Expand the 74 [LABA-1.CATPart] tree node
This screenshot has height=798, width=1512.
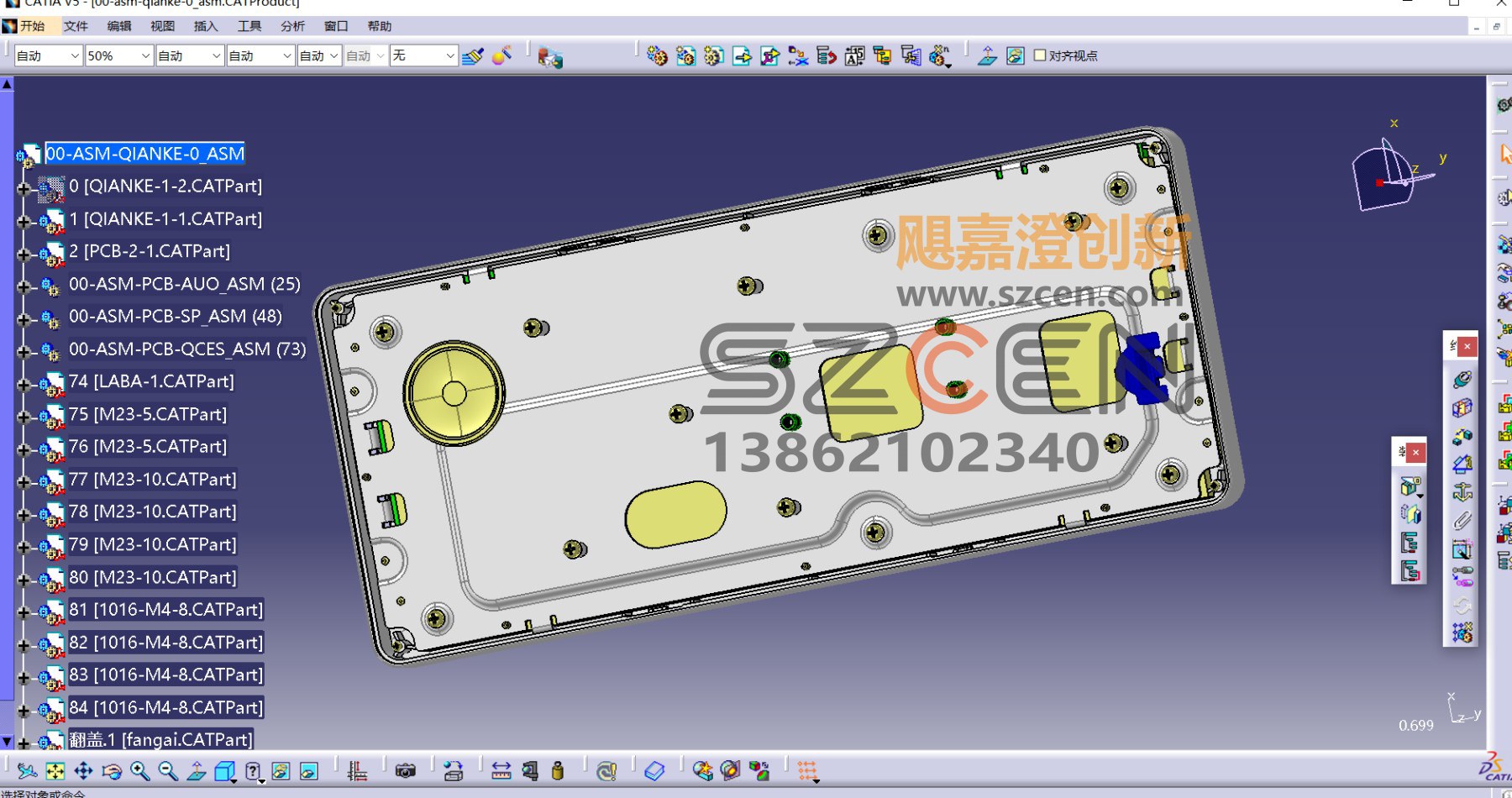(x=24, y=385)
